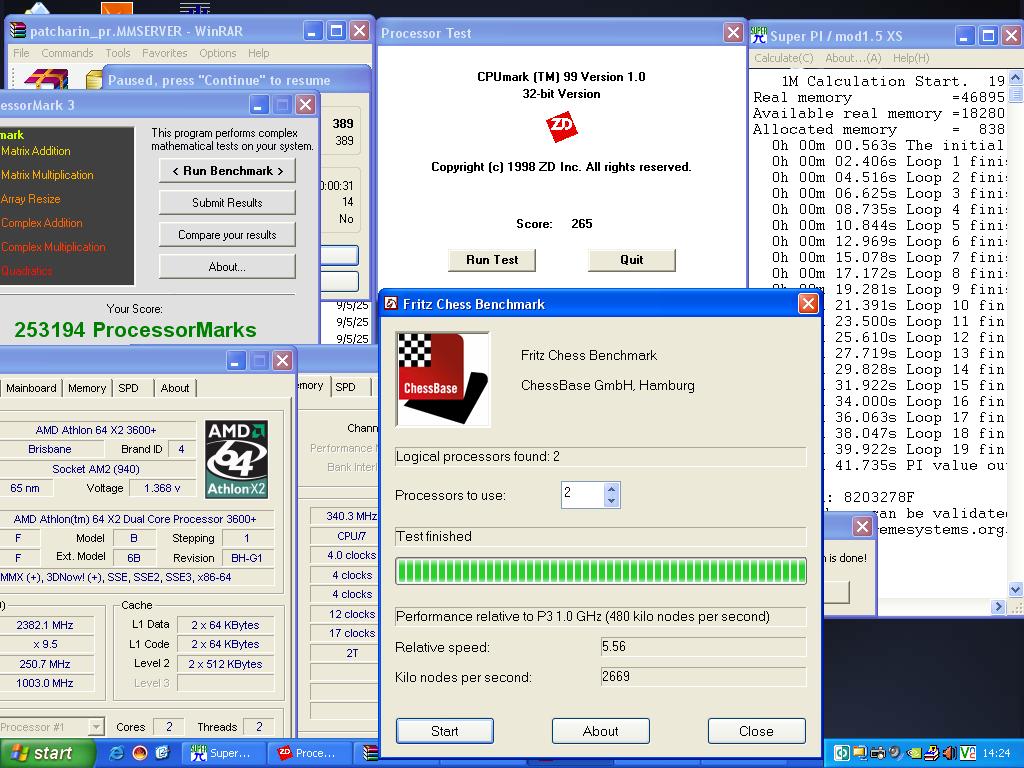Click the green Test finished progress bar
The image size is (1024, 768).
pos(601,571)
